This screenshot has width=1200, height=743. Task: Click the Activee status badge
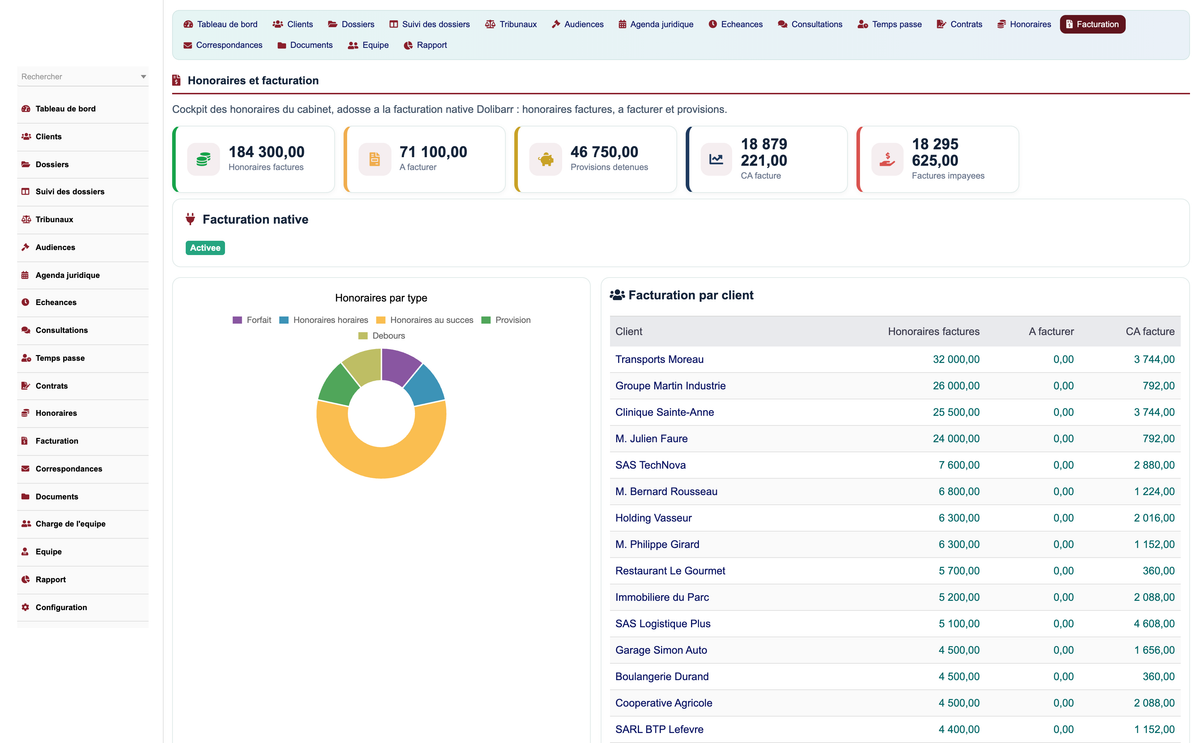205,248
